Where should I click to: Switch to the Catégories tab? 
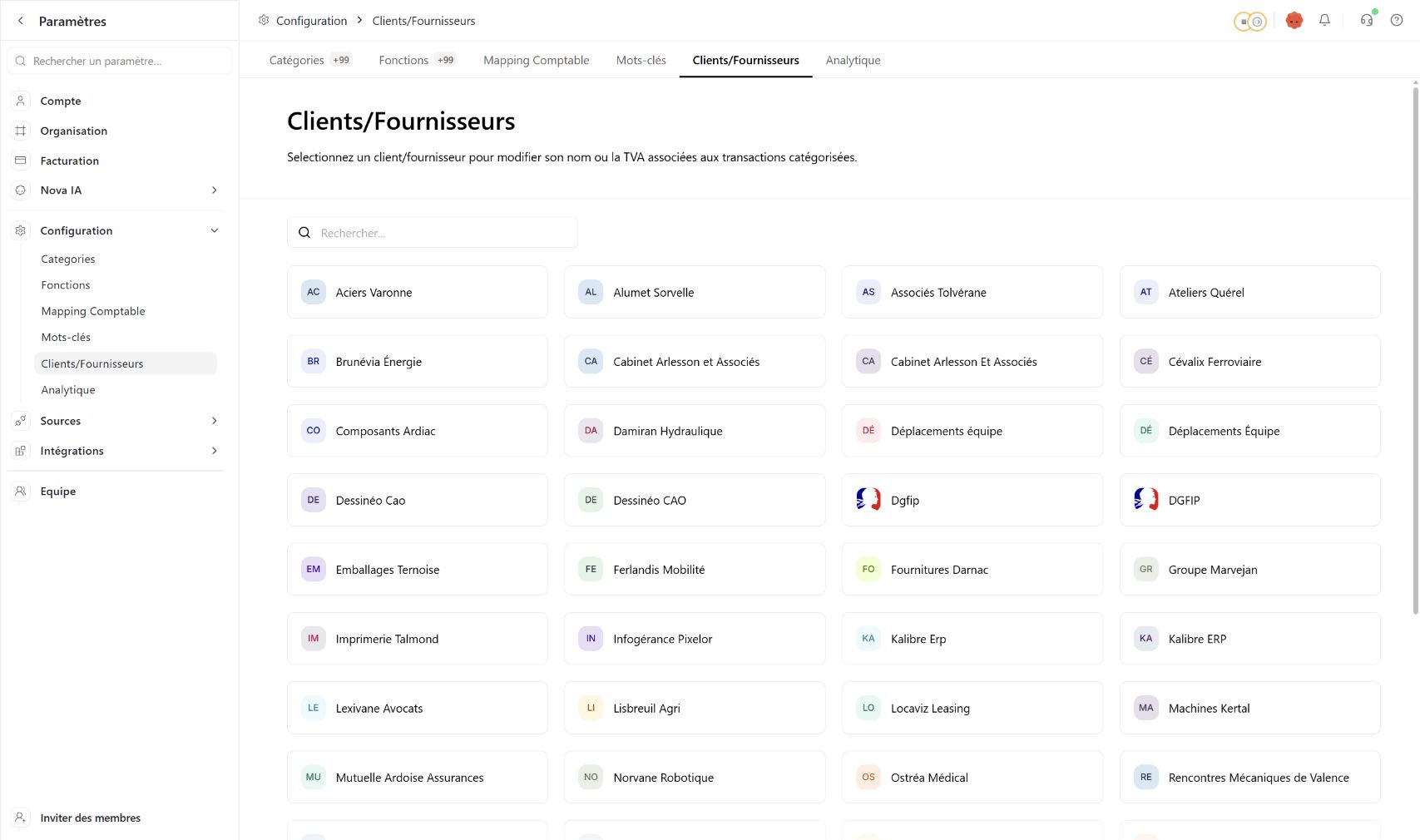310,60
